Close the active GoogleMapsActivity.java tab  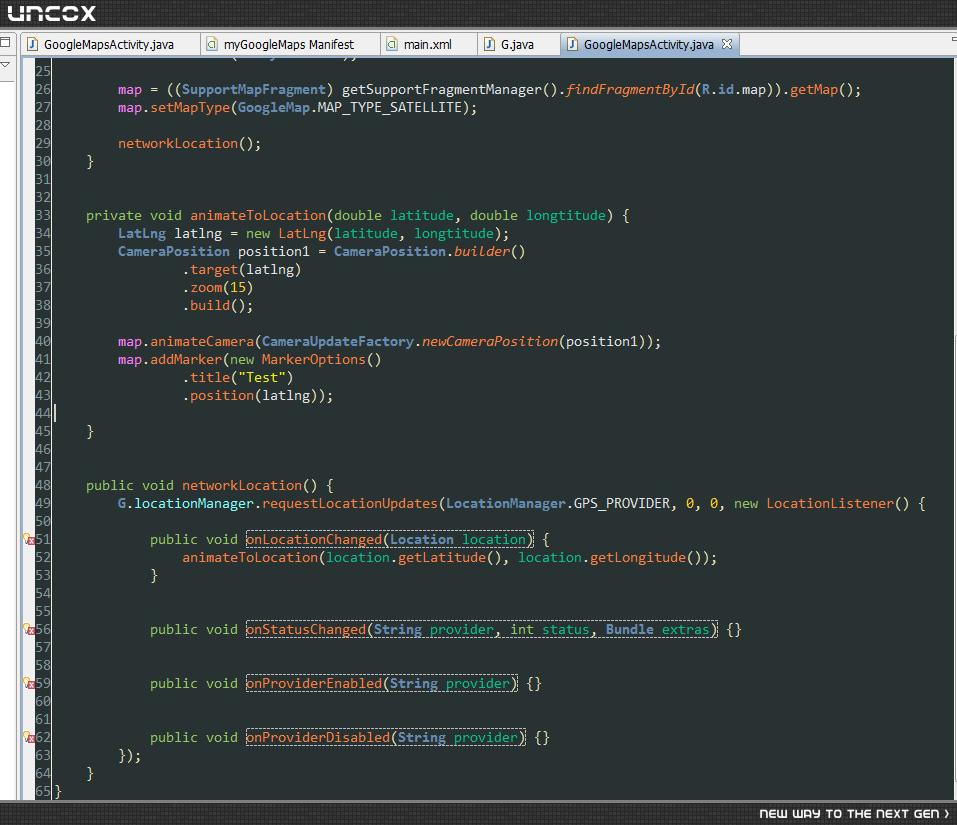click(x=727, y=44)
